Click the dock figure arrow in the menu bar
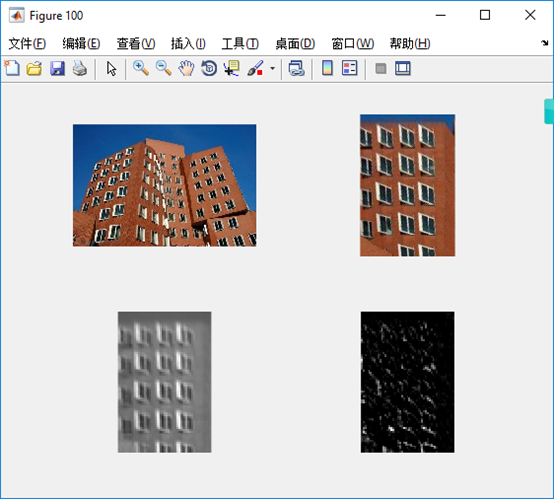Image resolution: width=554 pixels, height=499 pixels. coord(544,43)
